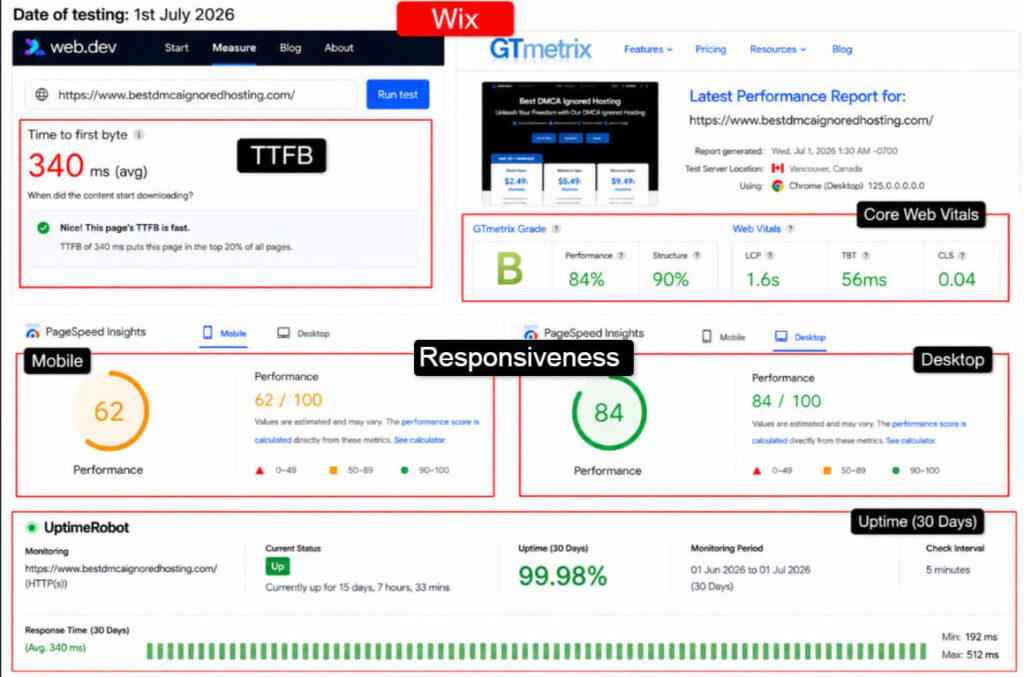Viewport: 1024px width, 677px height.
Task: Click the '5 minutes' check interval text
Action: 948,570
